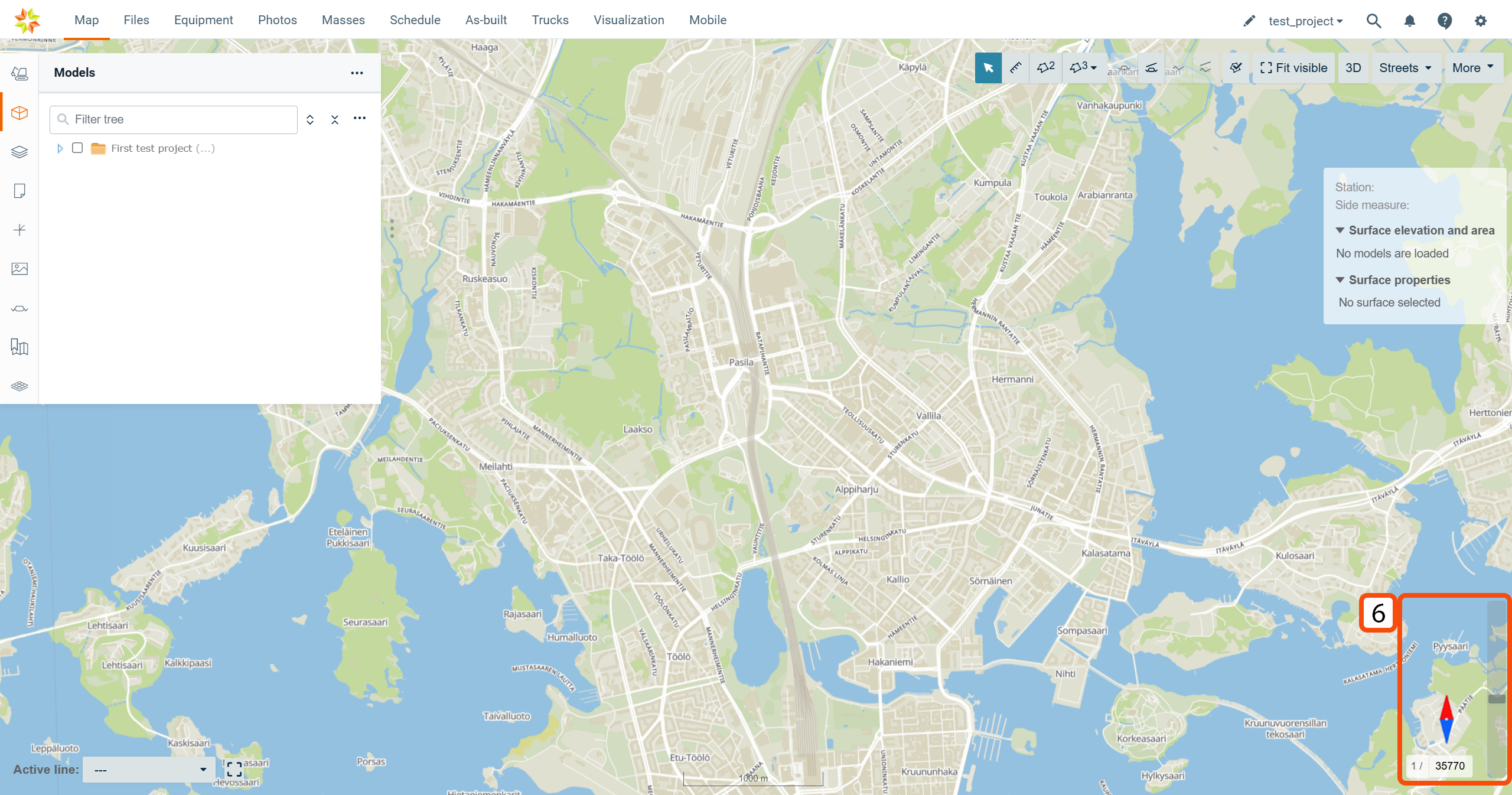Viewport: 1512px width, 795px height.
Task: Click the notifications bell icon
Action: (x=1409, y=21)
